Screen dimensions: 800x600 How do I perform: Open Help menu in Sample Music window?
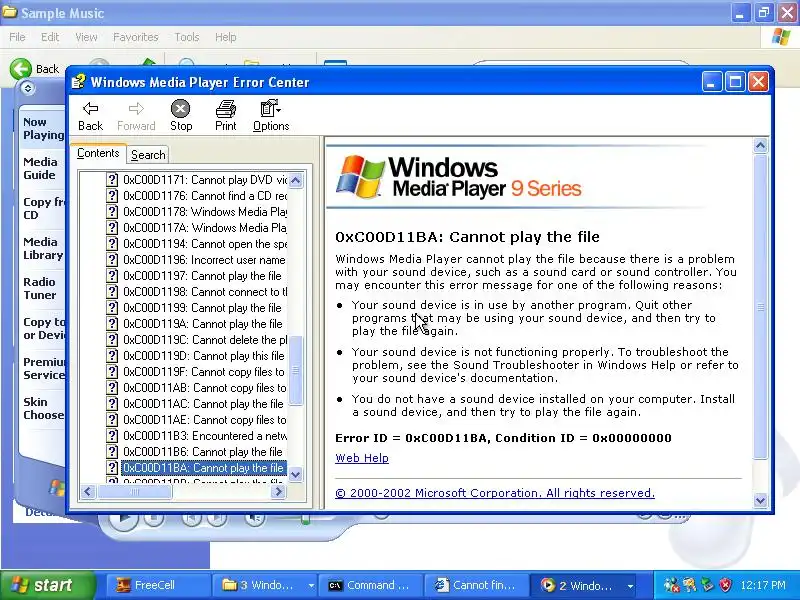(226, 37)
